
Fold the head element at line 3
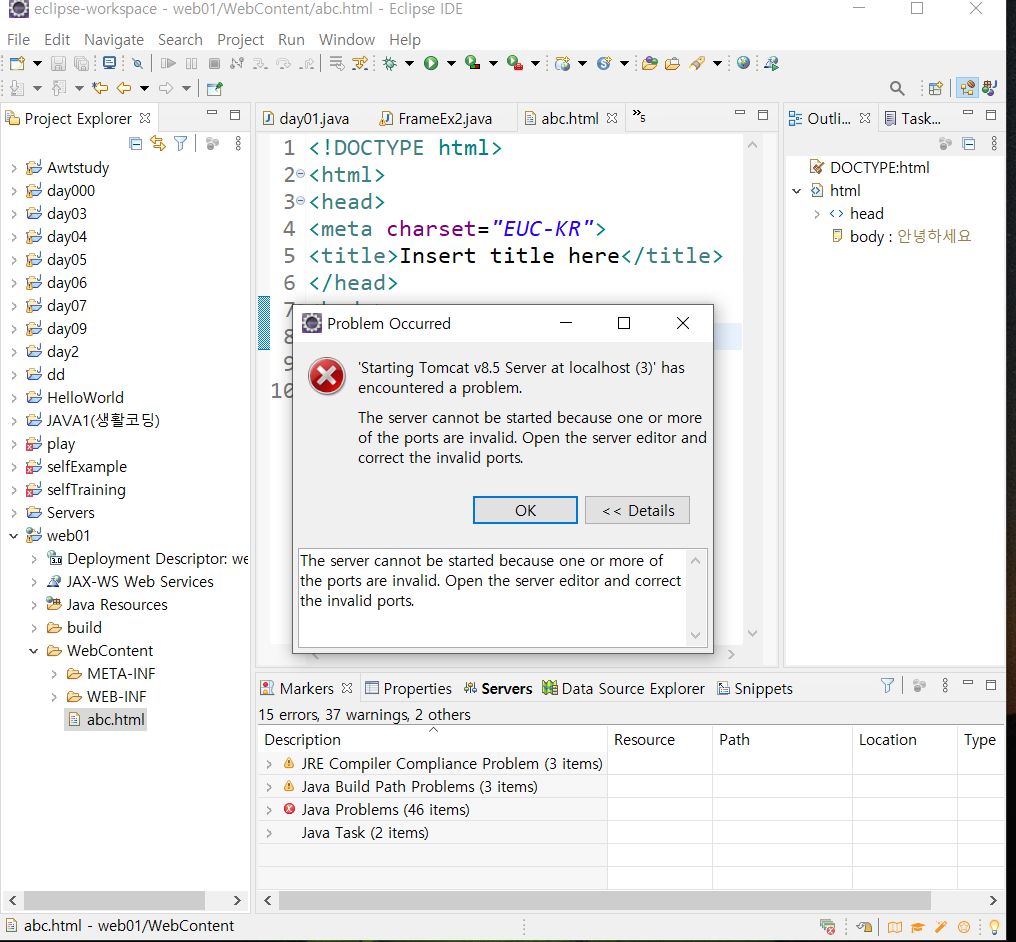300,201
